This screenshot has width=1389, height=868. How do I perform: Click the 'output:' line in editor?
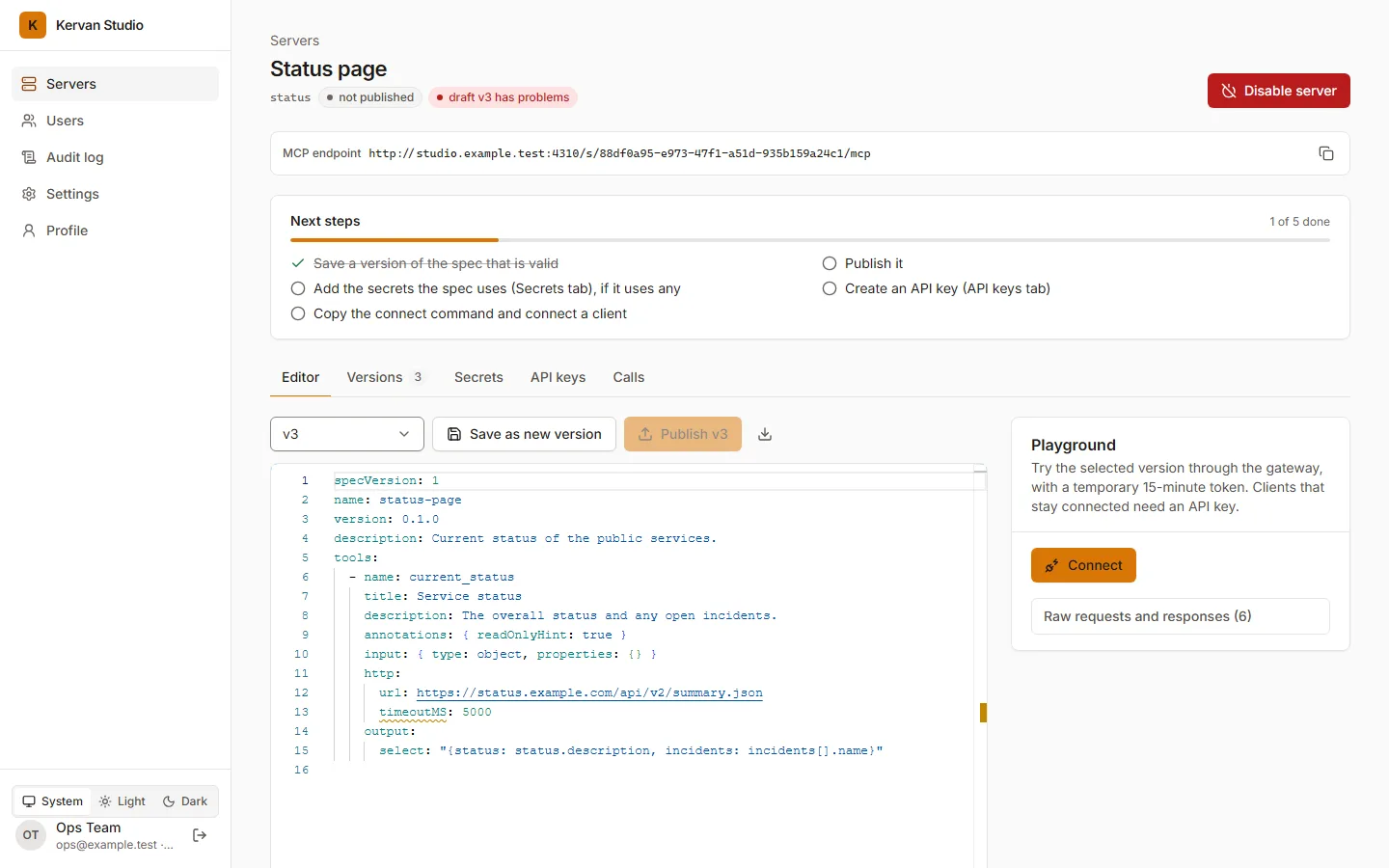[390, 731]
